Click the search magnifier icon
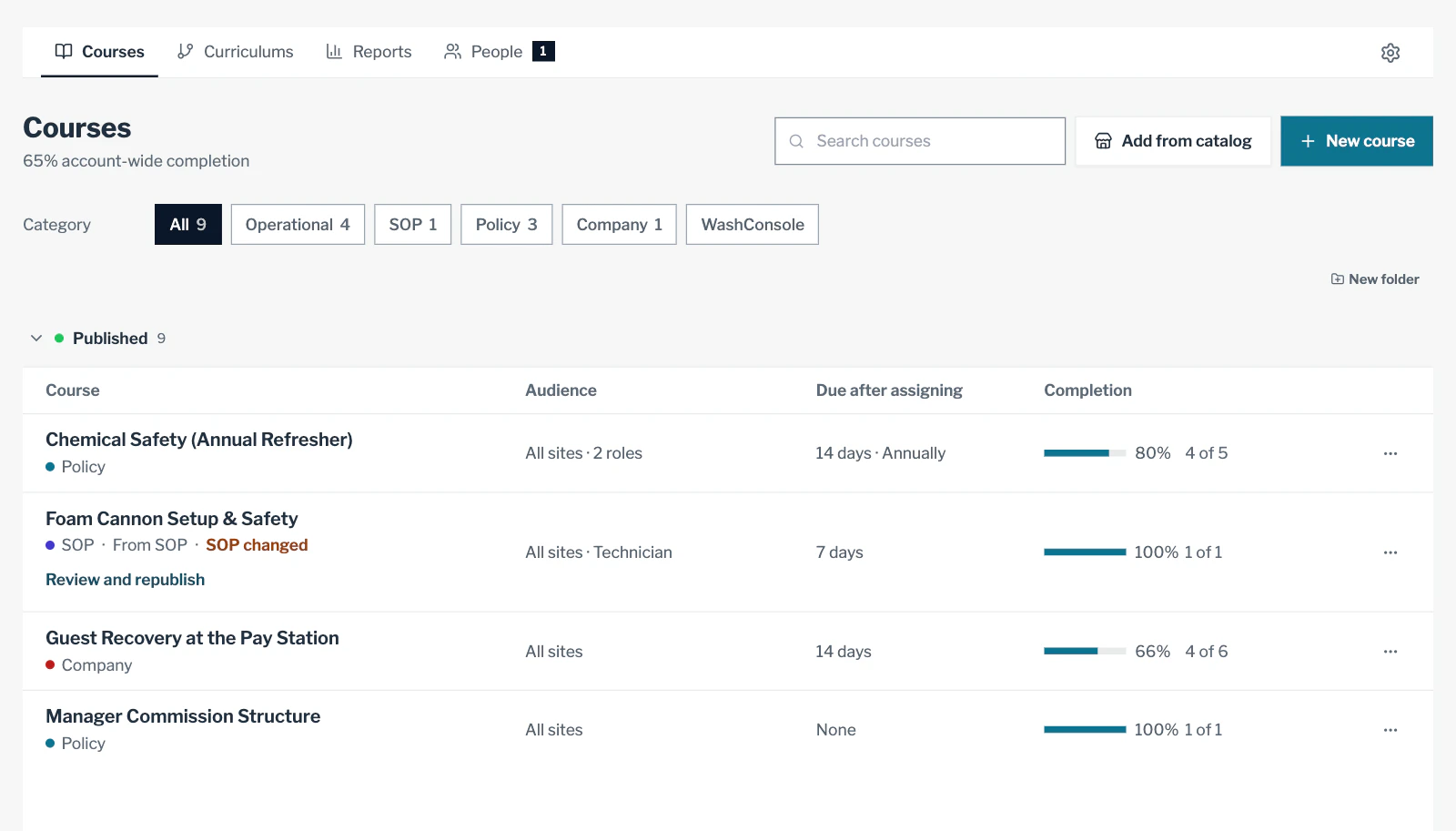 (x=796, y=141)
